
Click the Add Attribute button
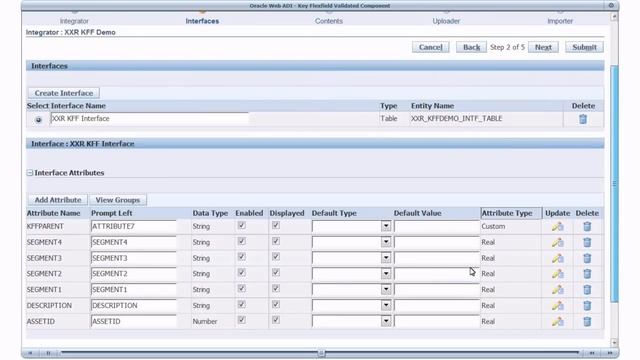[58, 200]
